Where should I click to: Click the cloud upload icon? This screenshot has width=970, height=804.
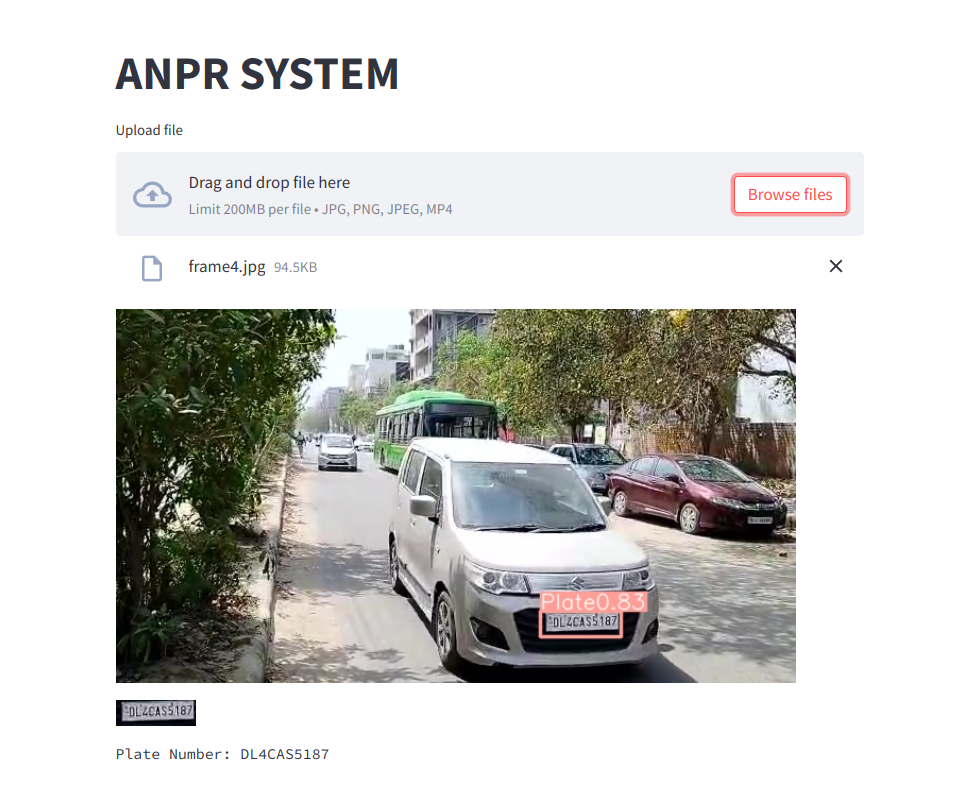(x=152, y=195)
